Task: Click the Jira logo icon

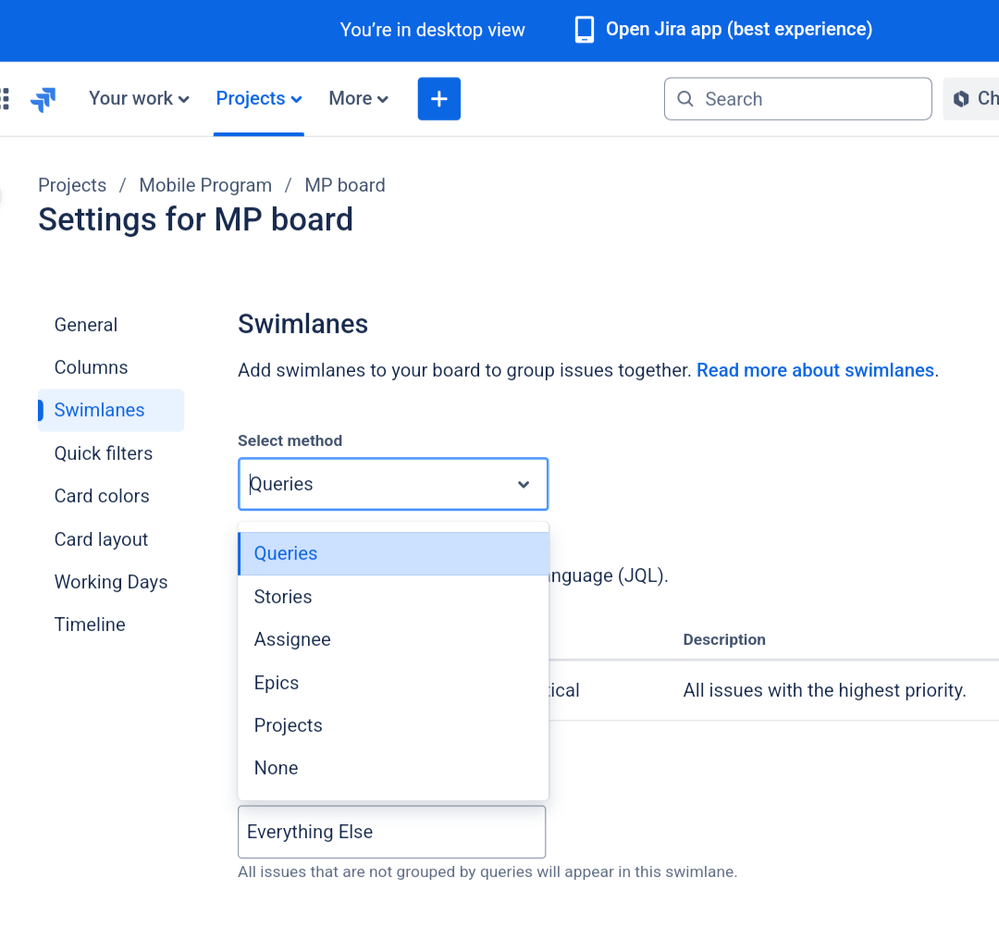Action: 43,99
